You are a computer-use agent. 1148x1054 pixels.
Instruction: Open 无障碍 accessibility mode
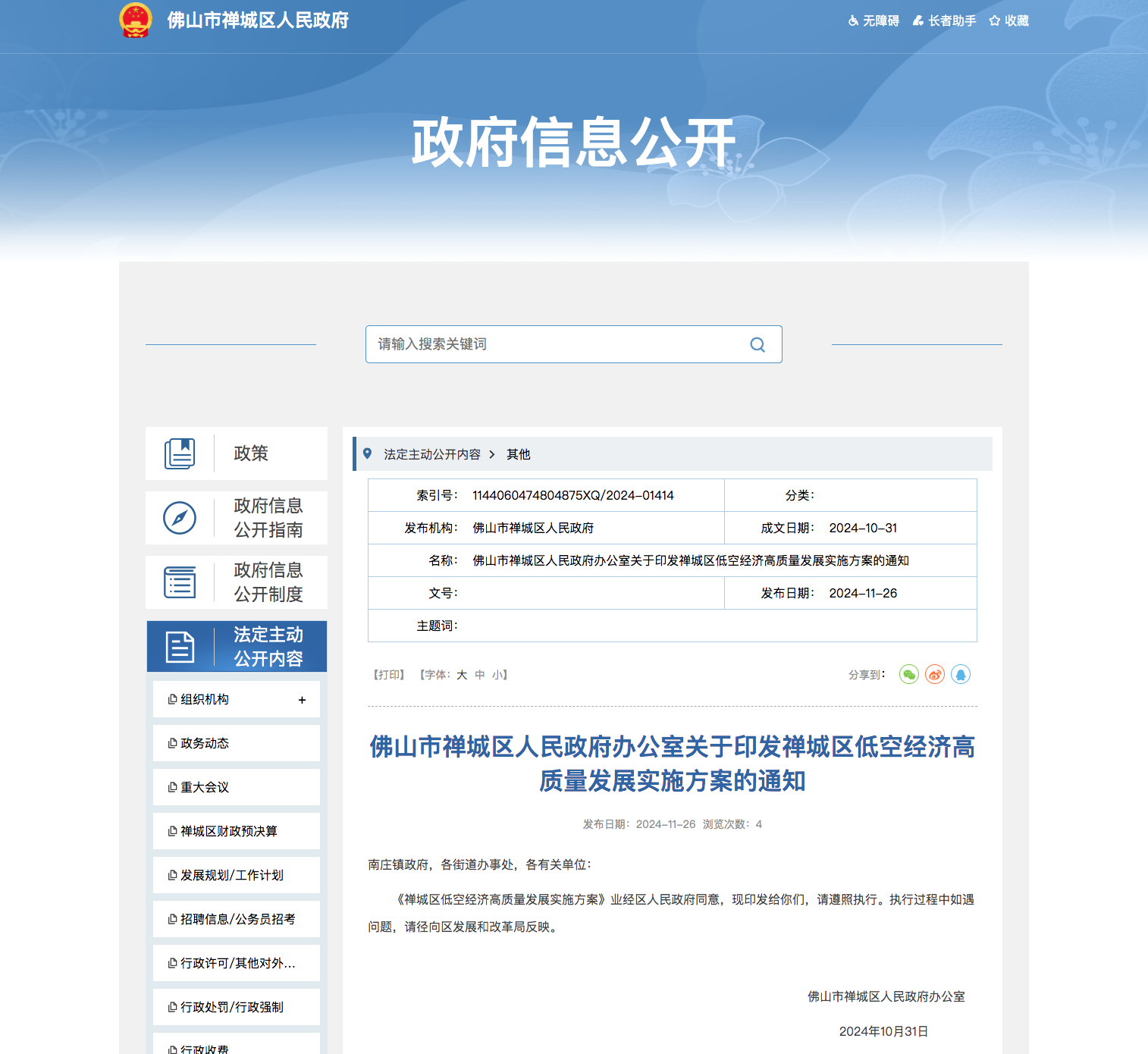[x=874, y=21]
